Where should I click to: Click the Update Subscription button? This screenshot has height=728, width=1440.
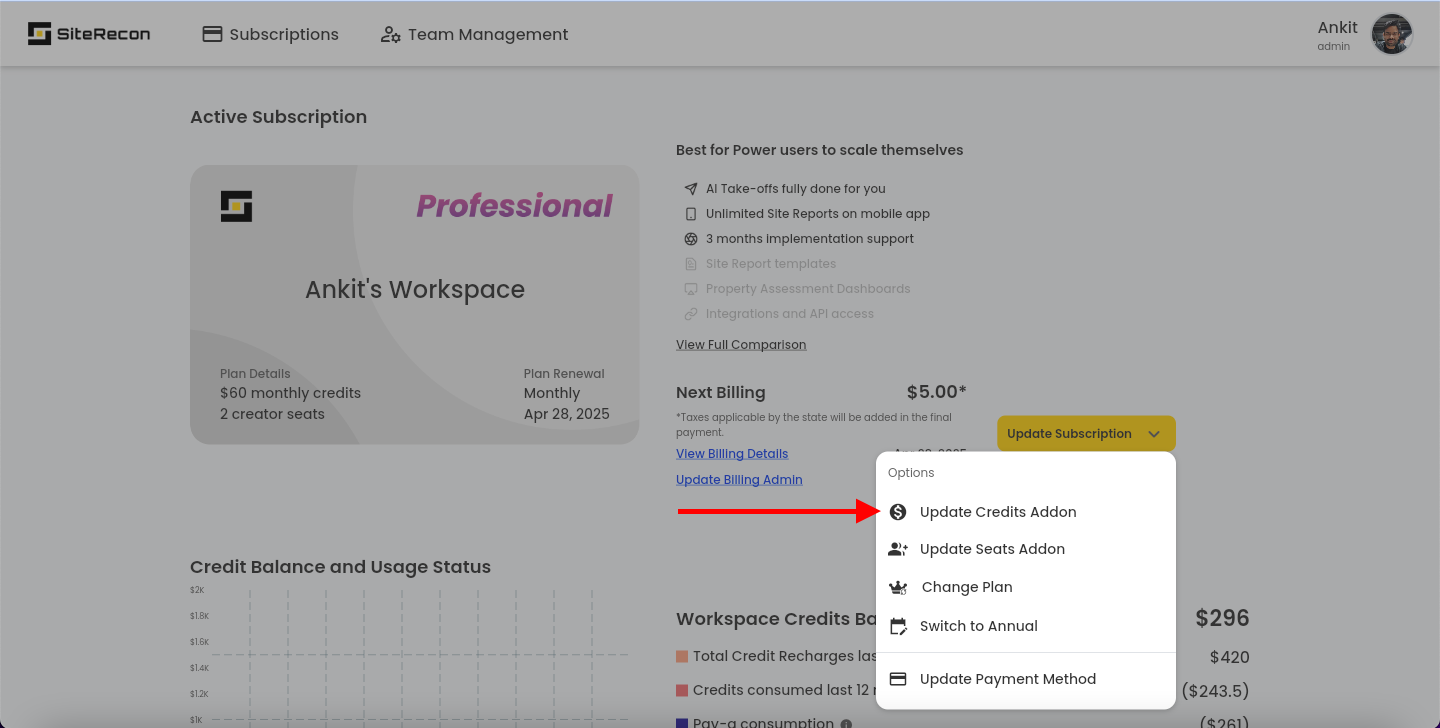[1086, 434]
